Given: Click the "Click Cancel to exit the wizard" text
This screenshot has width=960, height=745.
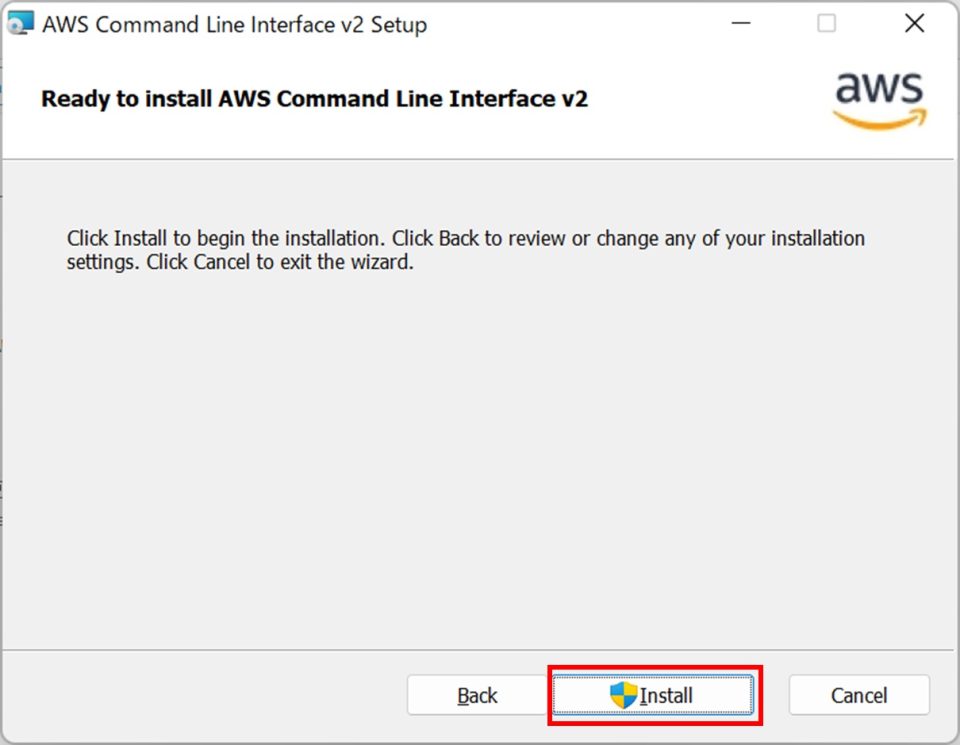Looking at the screenshot, I should pos(279,265).
